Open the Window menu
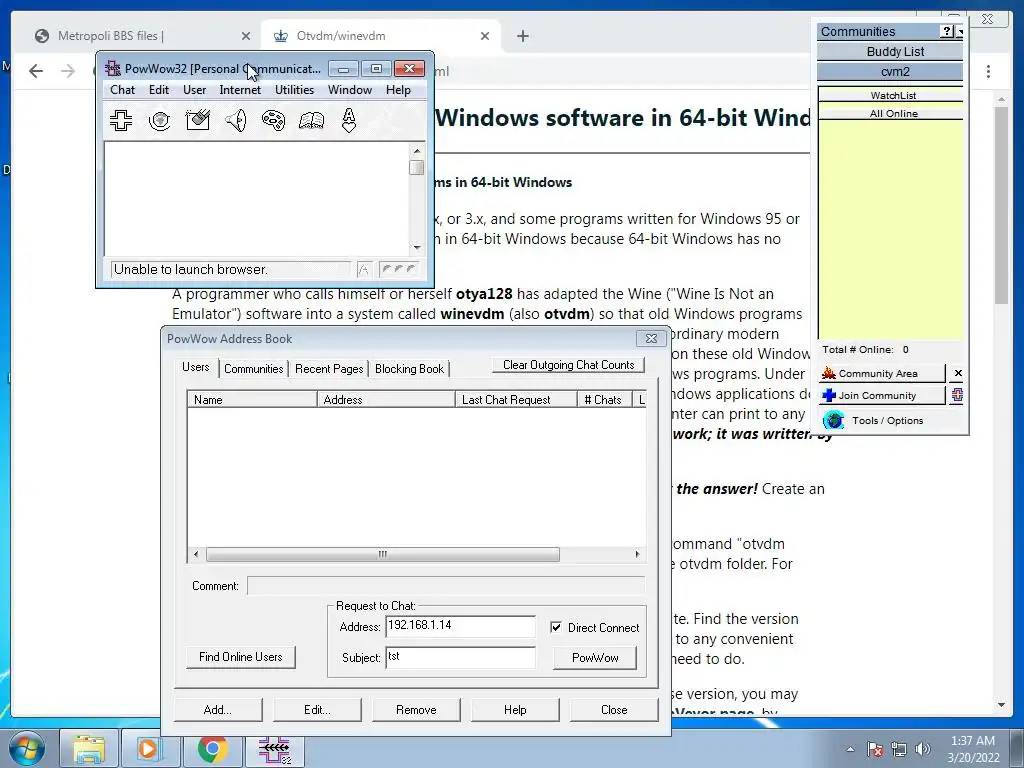 tap(349, 90)
